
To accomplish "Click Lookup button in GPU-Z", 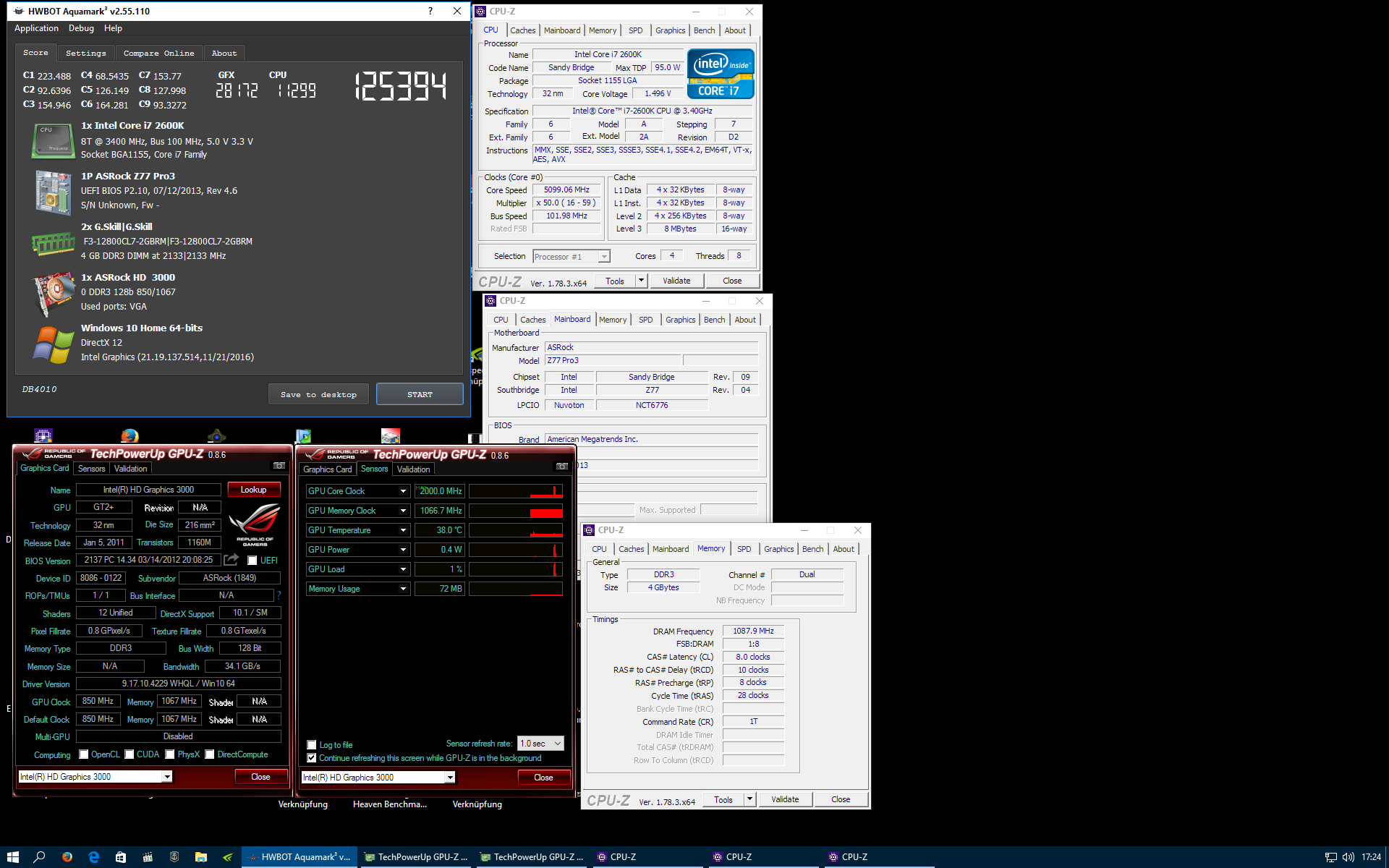I will coord(253,490).
